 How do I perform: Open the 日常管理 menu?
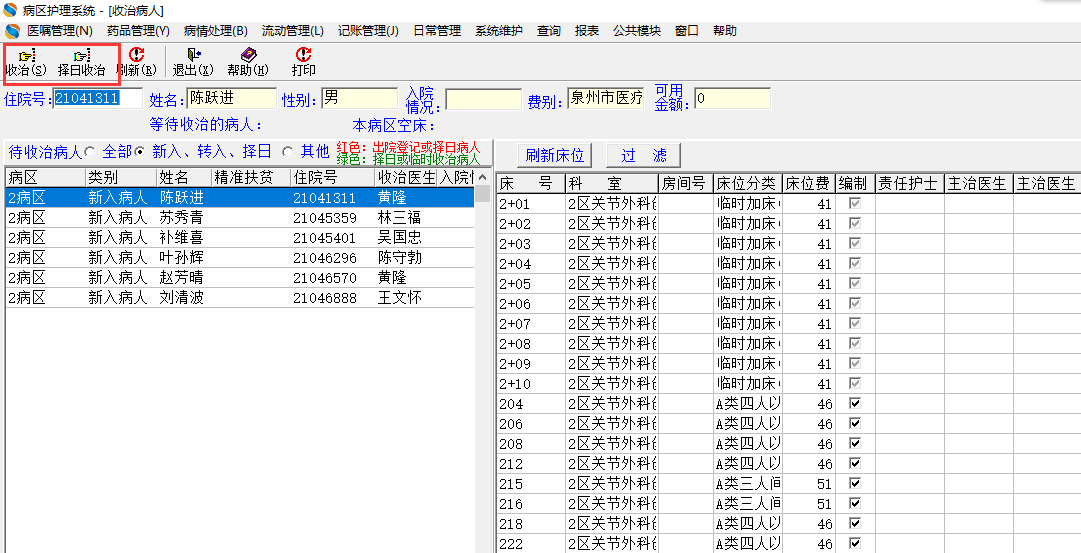[437, 31]
